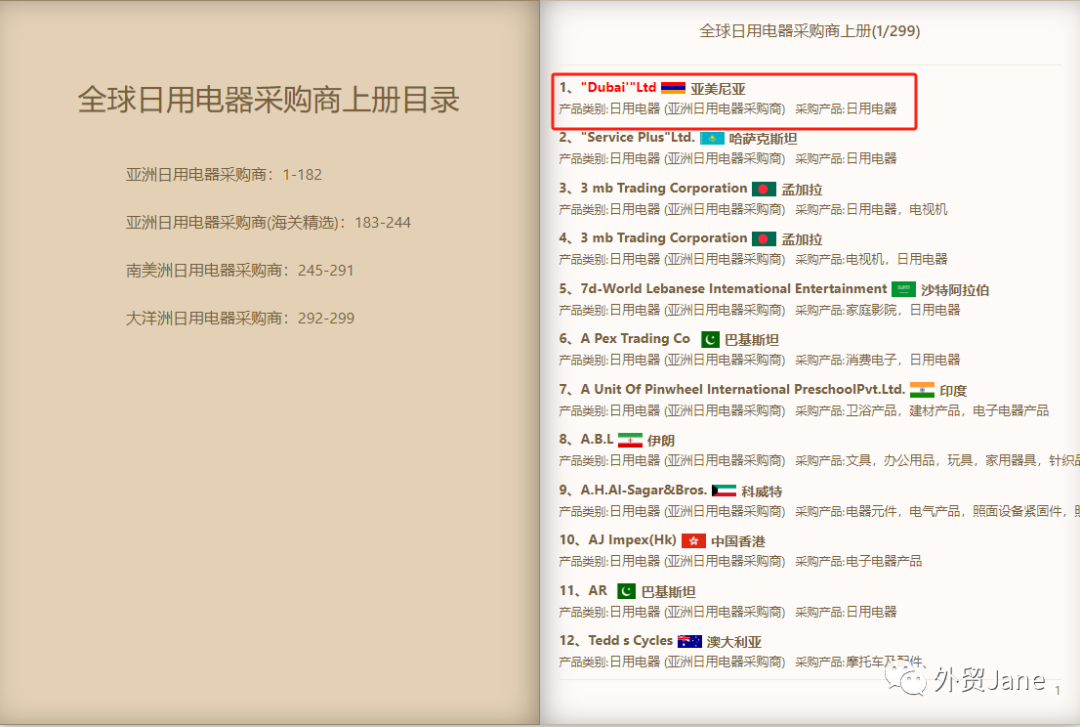Screen dimensions: 1080x727
Task: Click the page header 全球日用电器采购商上册(1/299)
Action: 809,31
